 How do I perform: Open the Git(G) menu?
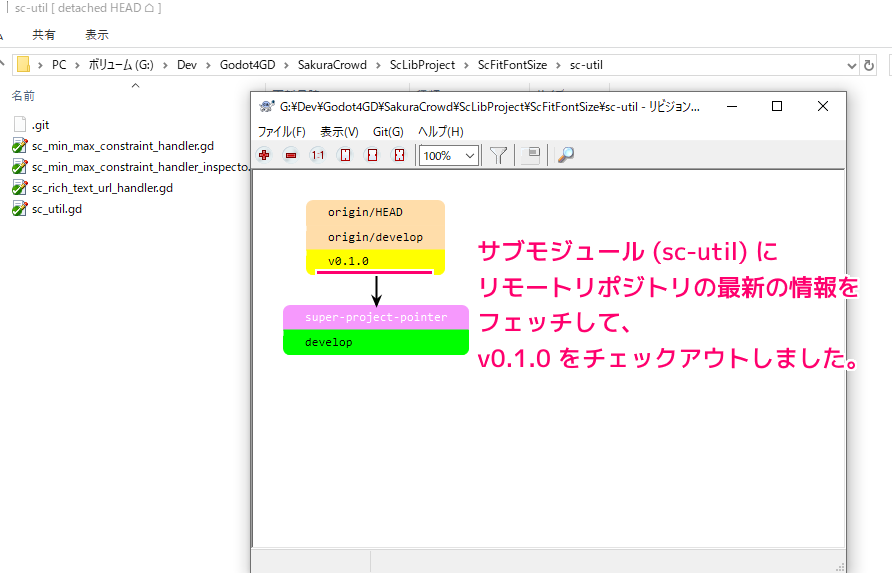(x=388, y=131)
